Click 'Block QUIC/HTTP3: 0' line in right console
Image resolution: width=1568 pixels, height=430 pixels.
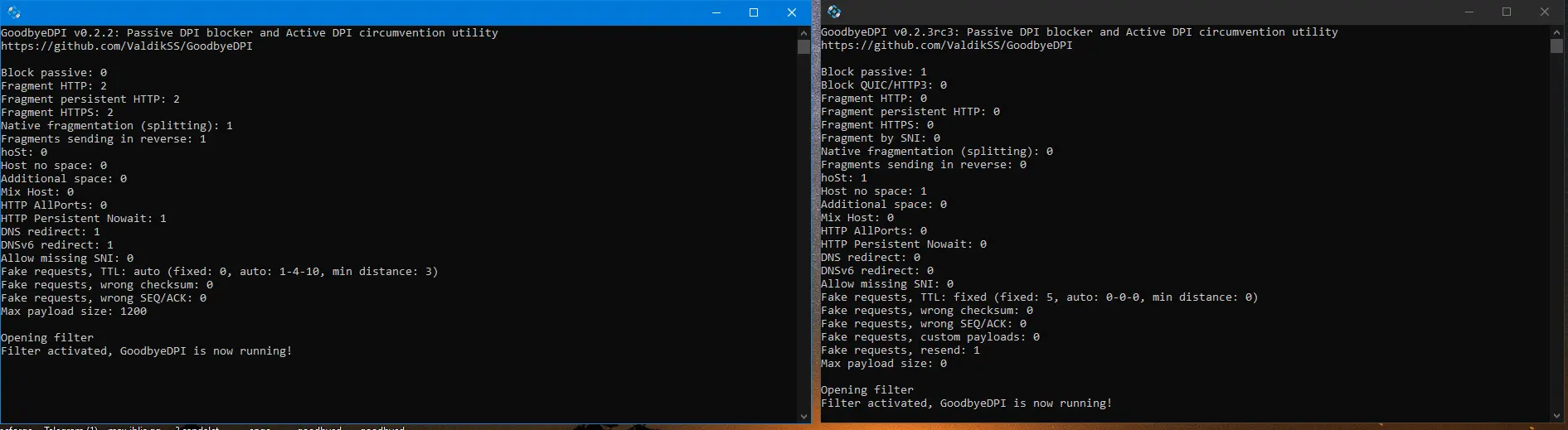pyautogui.click(x=884, y=85)
